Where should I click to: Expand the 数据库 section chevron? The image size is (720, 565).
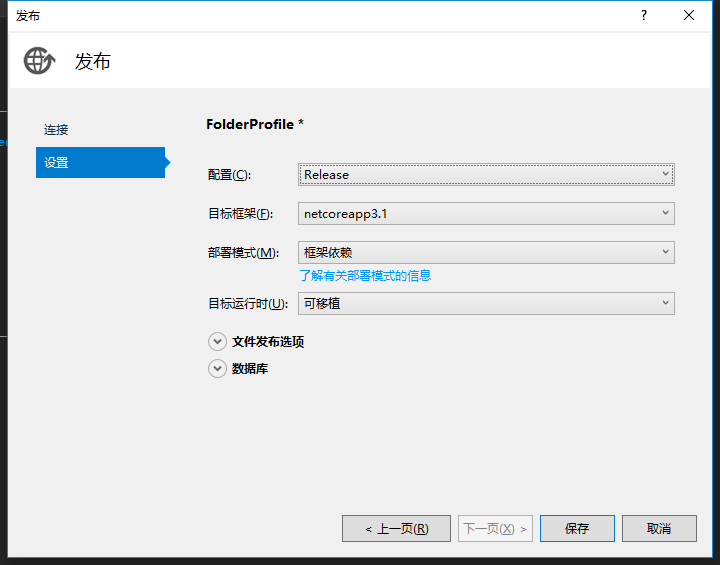(217, 368)
